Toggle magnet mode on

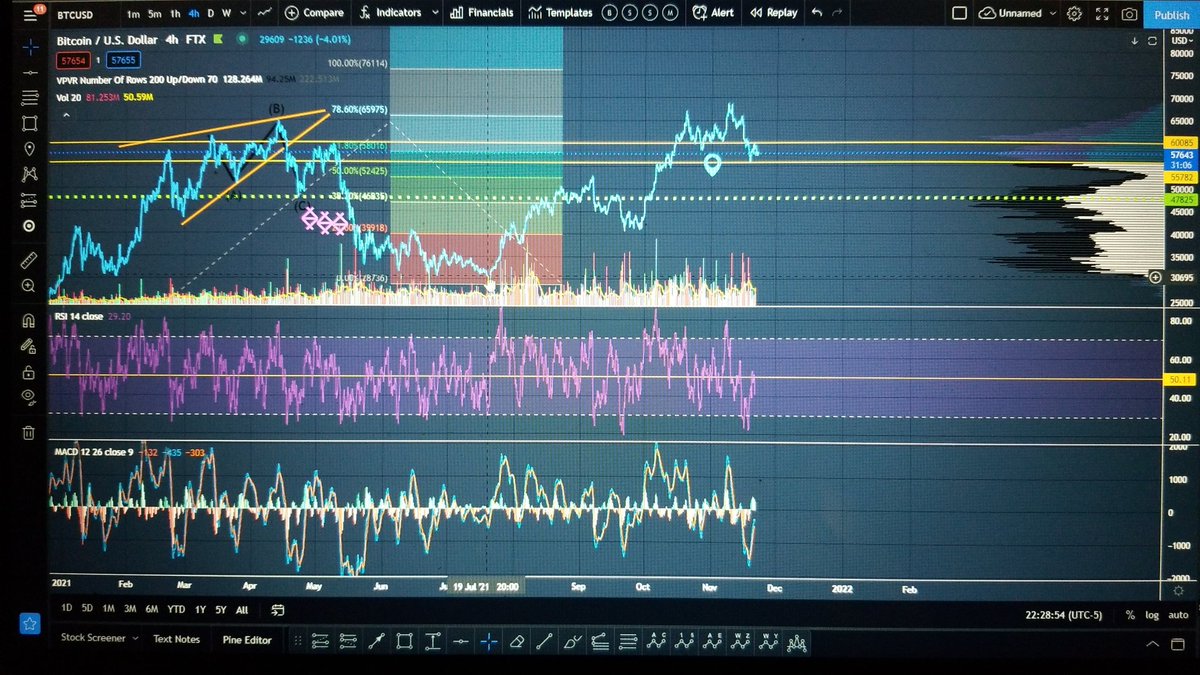tap(29, 320)
